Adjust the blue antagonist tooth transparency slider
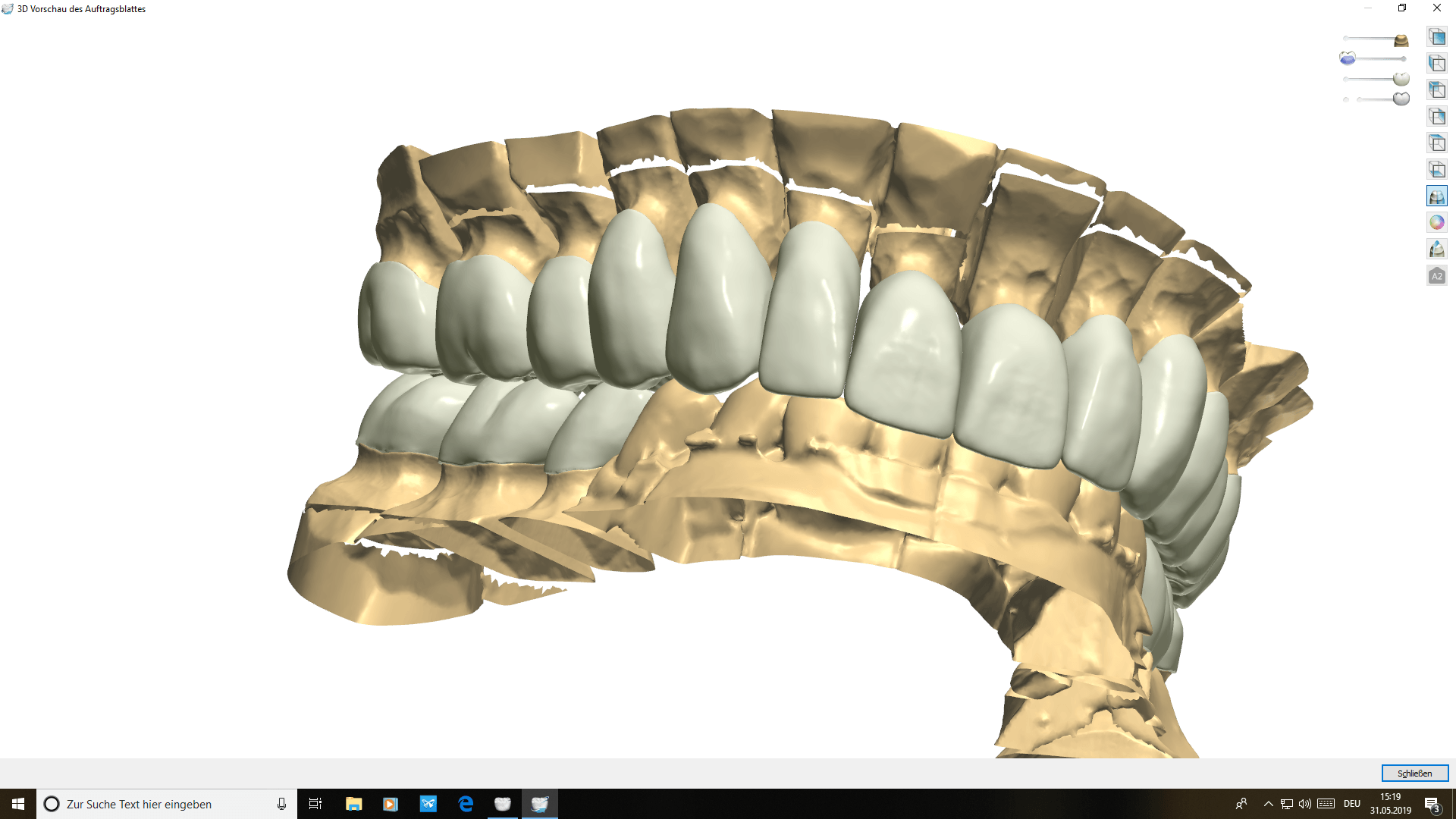 (1348, 58)
